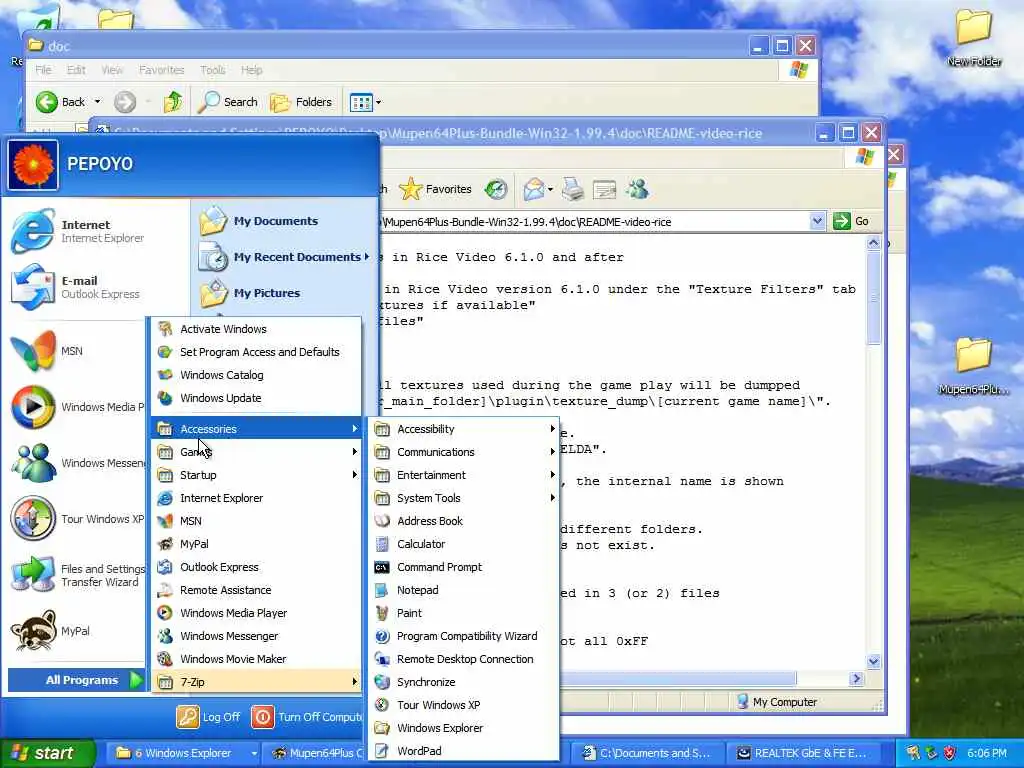Click the README address bar path field
Viewport: 1024px width, 768px height.
pos(594,221)
